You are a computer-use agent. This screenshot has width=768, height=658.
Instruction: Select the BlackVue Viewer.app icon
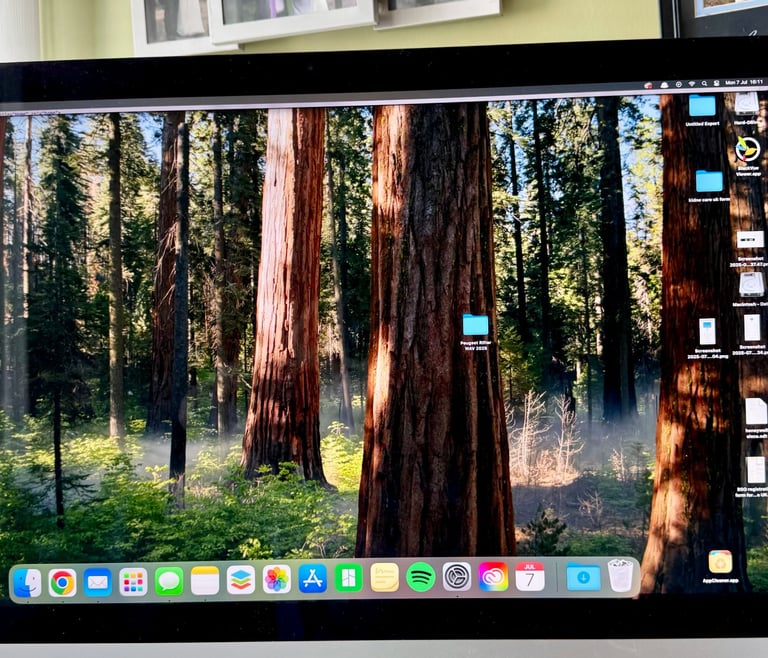point(747,150)
